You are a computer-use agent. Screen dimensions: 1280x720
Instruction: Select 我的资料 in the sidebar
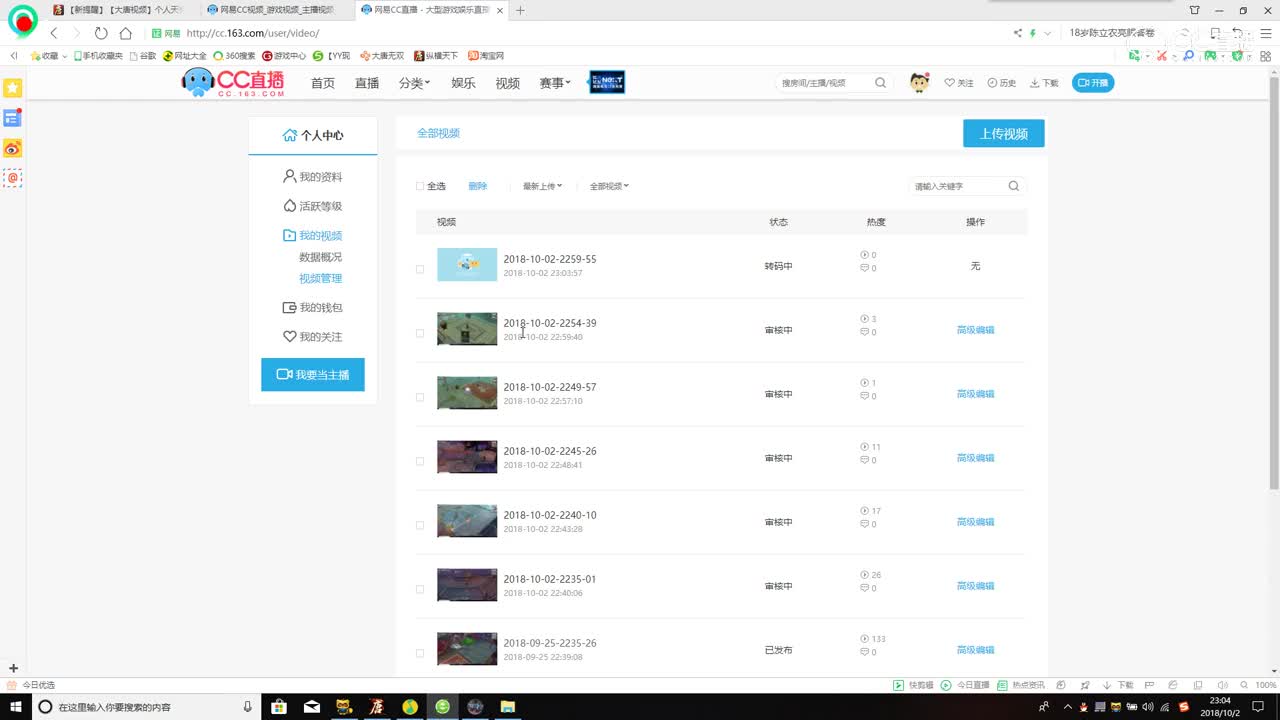tap(313, 177)
